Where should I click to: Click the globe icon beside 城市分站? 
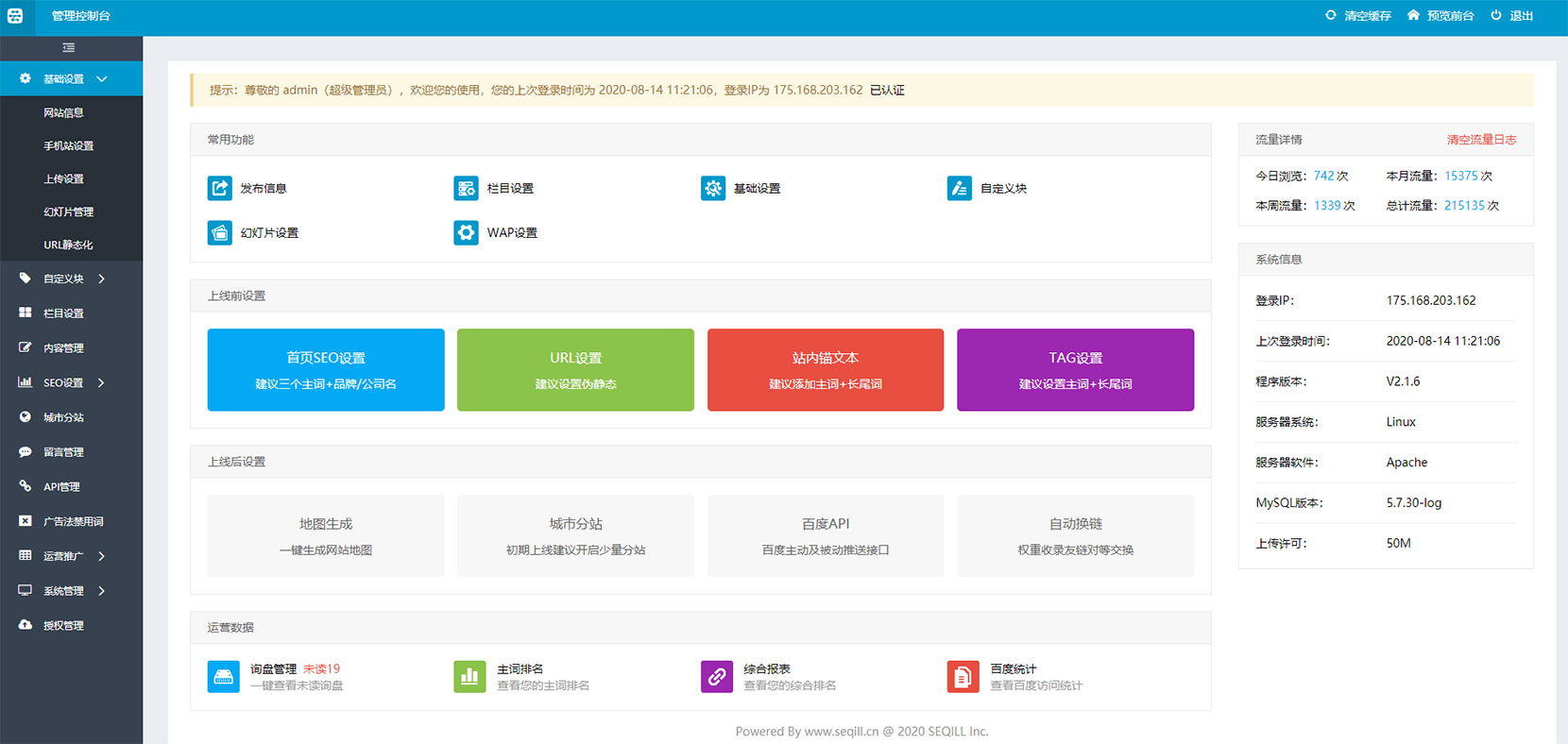click(26, 416)
